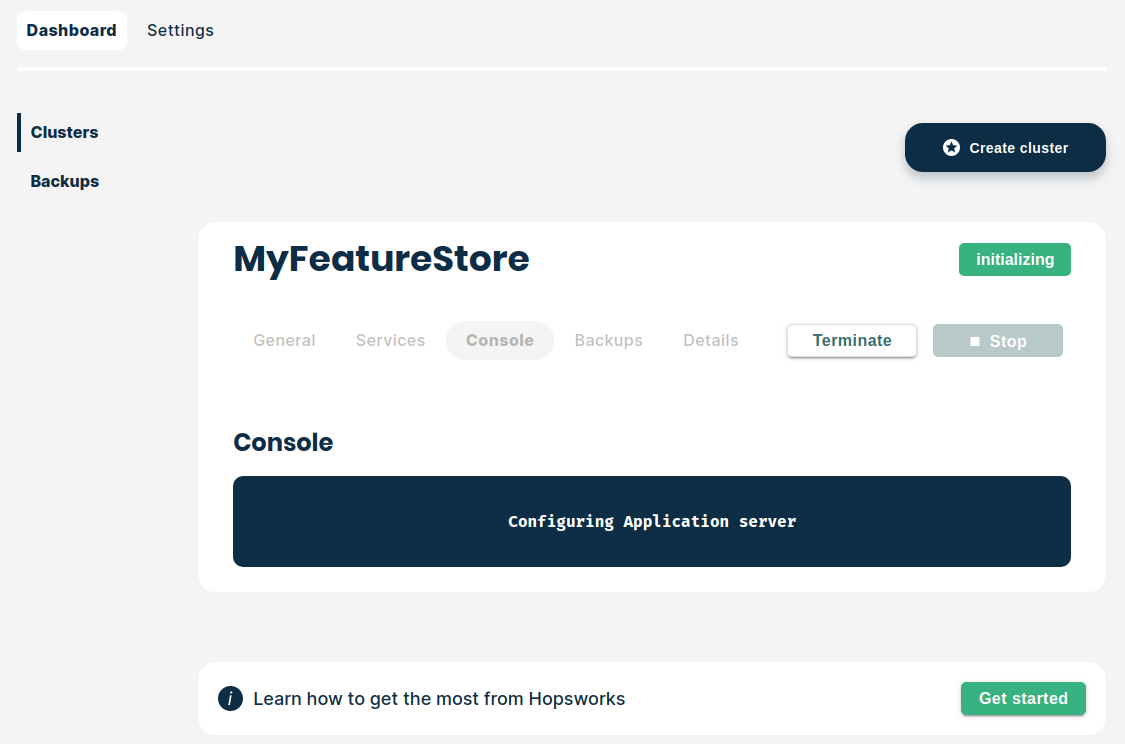Click the console output message box
The height and width of the screenshot is (744, 1125).
tap(651, 521)
